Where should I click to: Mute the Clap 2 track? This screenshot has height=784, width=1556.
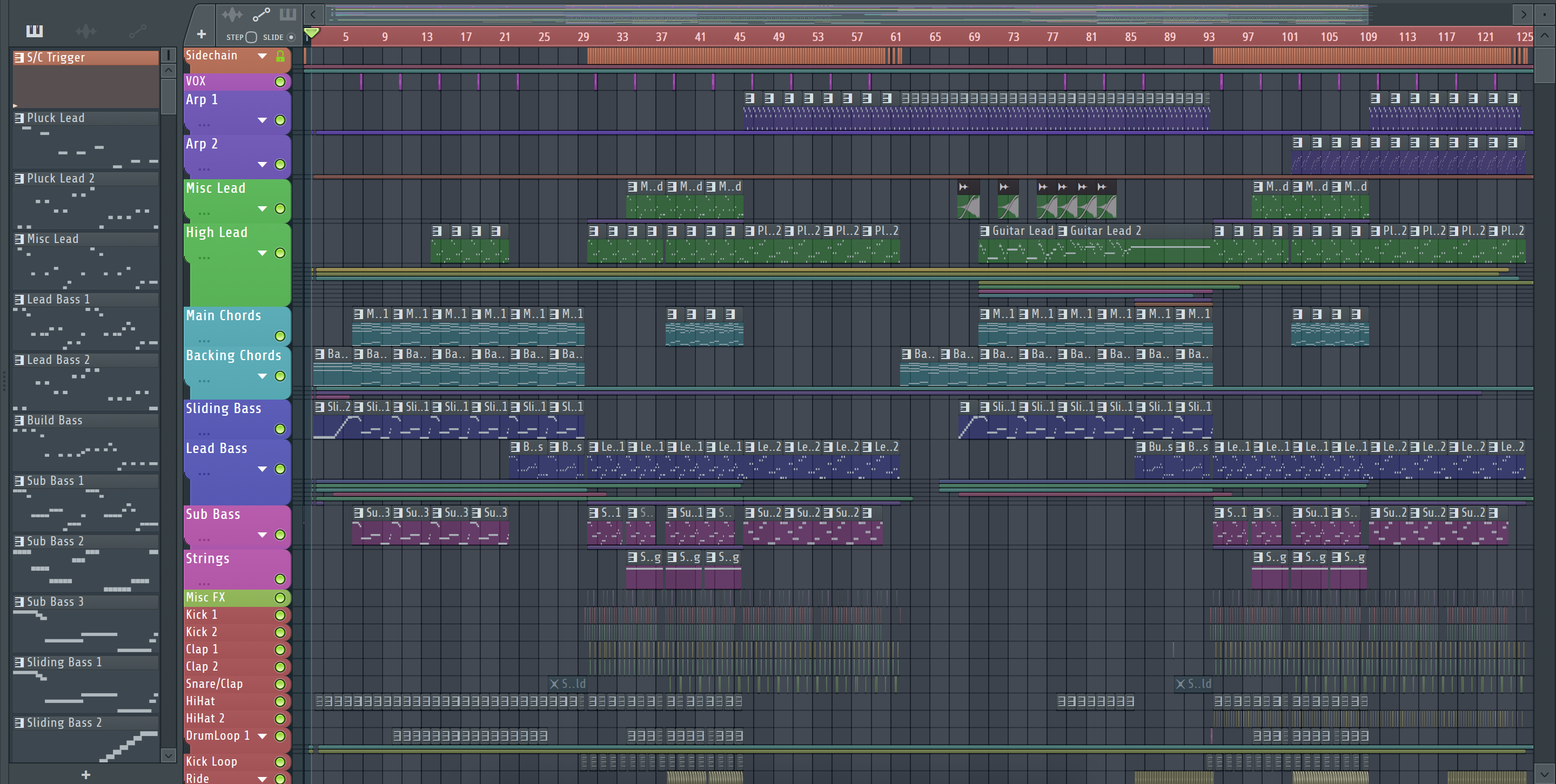point(280,667)
